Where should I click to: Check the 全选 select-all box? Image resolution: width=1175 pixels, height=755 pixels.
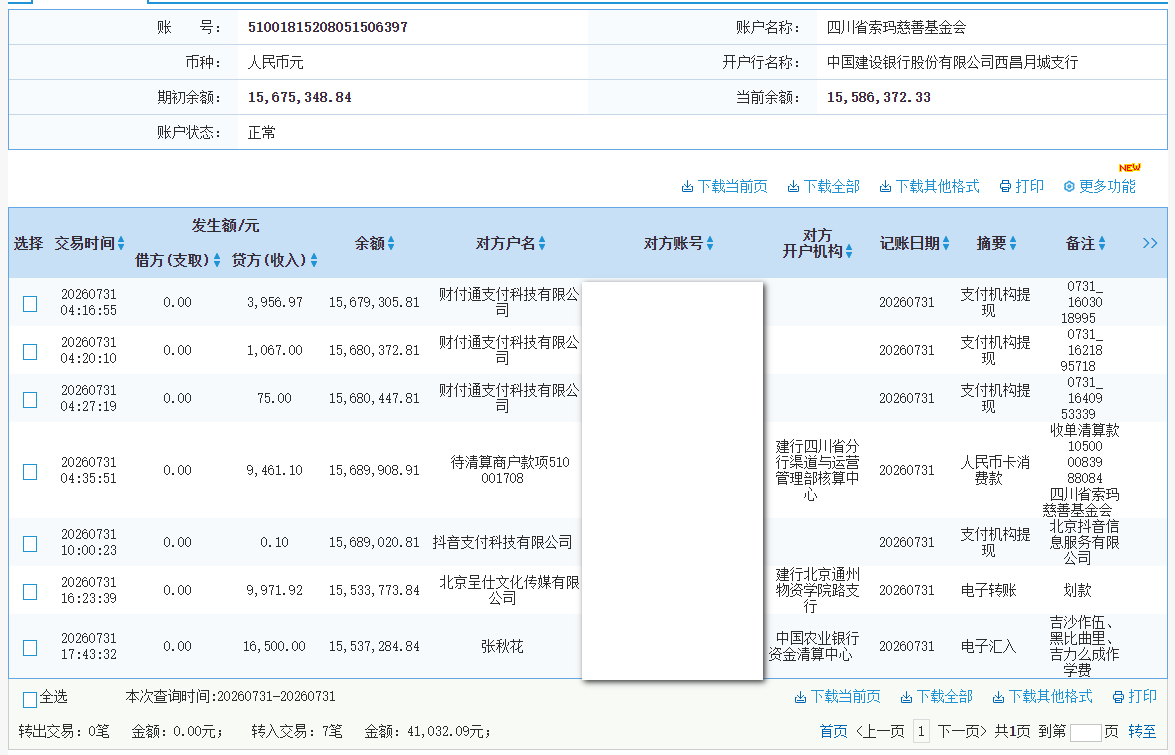[30, 700]
